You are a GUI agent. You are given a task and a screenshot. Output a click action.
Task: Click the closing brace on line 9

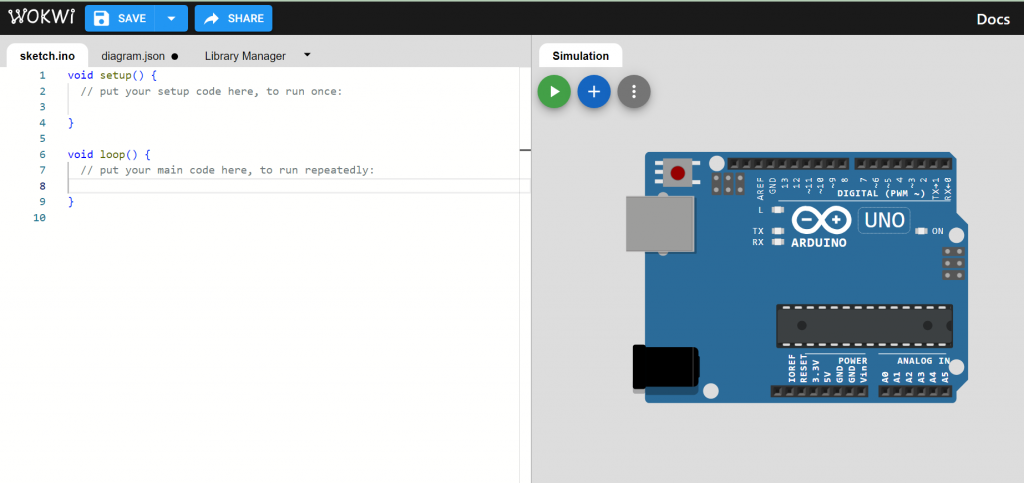point(71,202)
